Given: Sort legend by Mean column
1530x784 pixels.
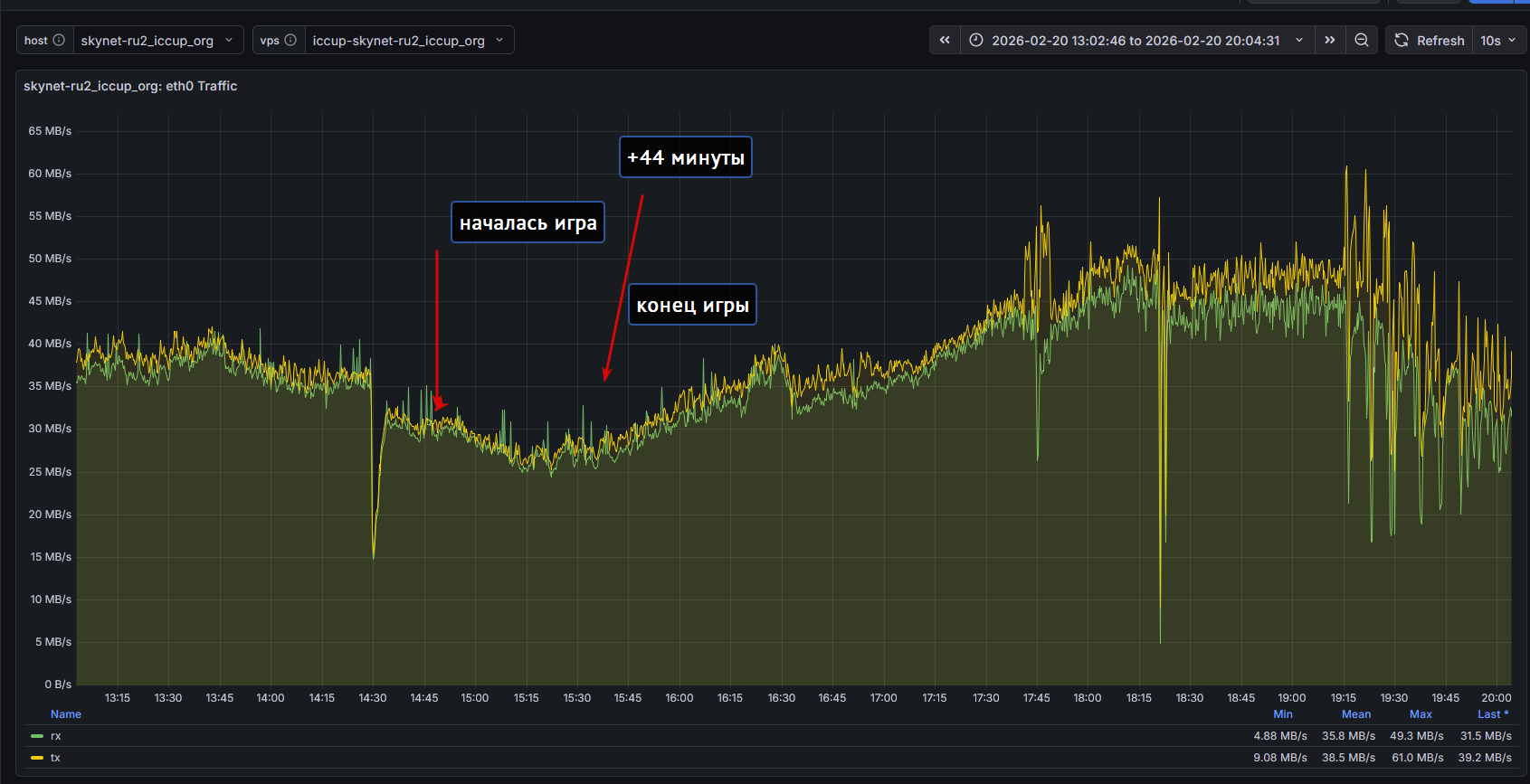Looking at the screenshot, I should [1356, 714].
